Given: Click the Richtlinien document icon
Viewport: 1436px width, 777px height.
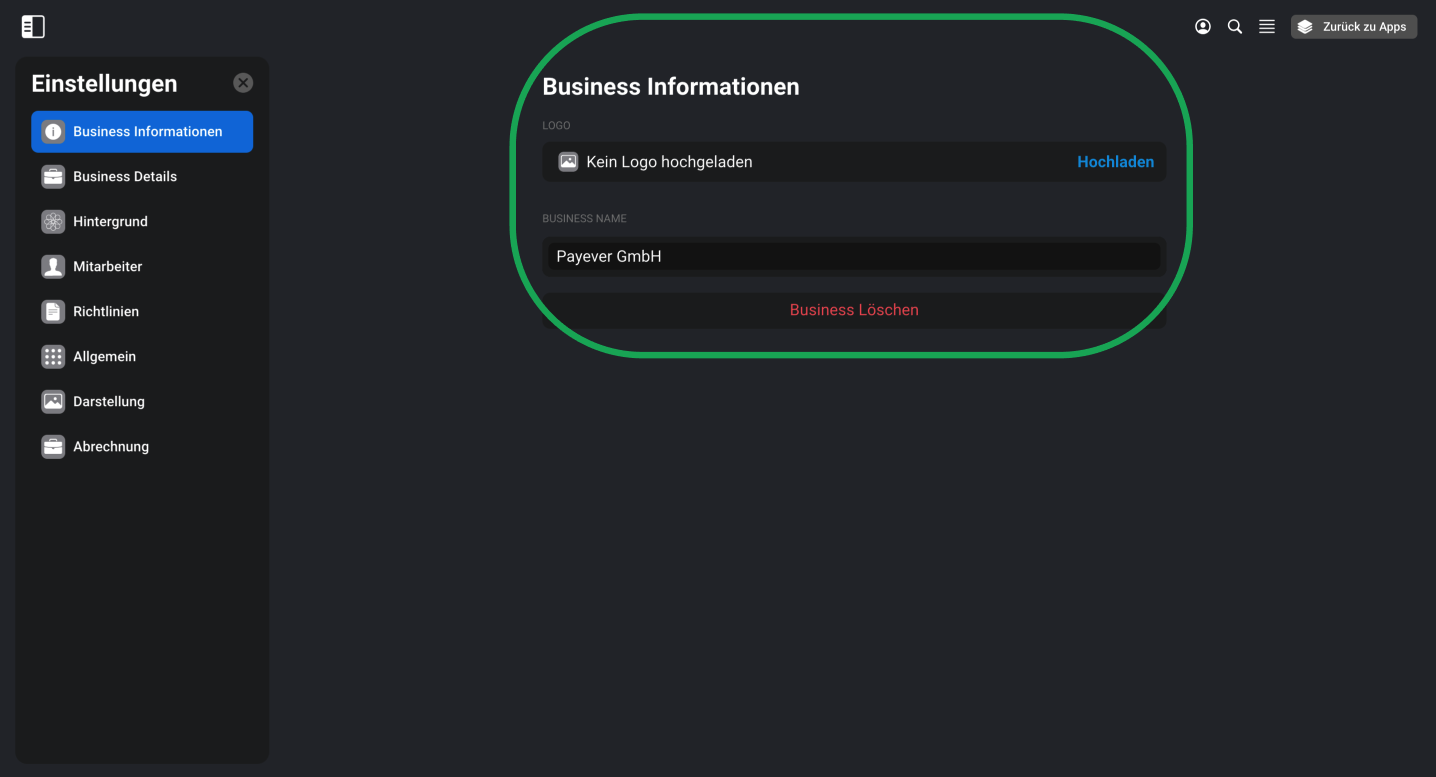Looking at the screenshot, I should pyautogui.click(x=53, y=312).
